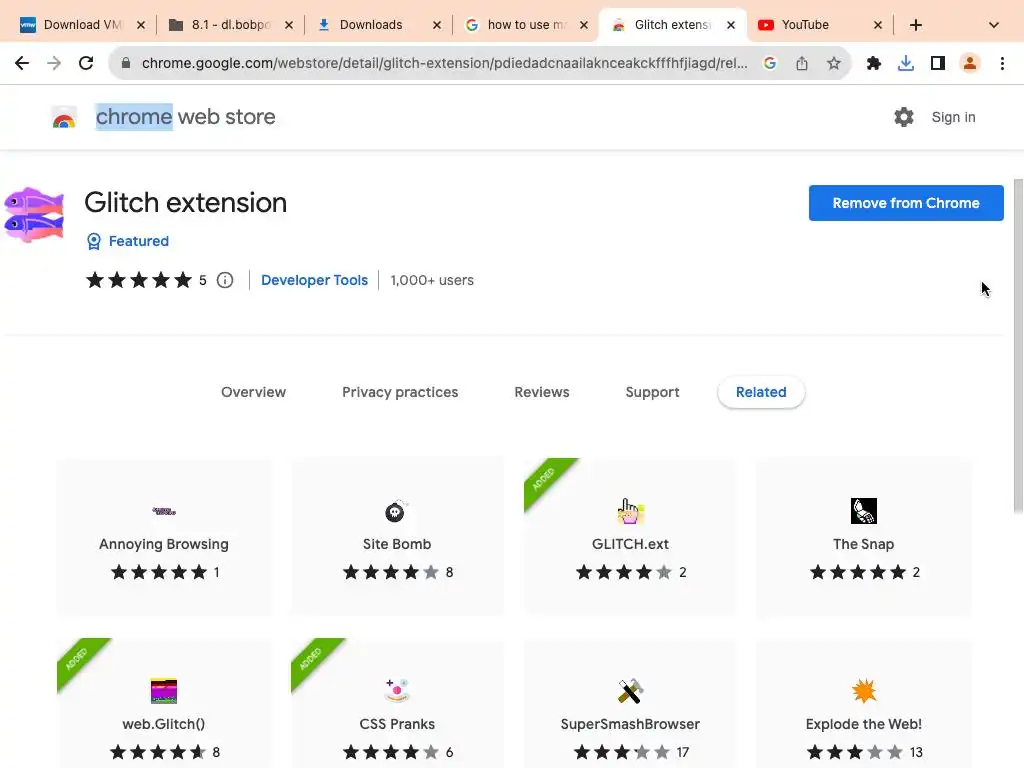Open the Chrome profile avatar

[970, 63]
